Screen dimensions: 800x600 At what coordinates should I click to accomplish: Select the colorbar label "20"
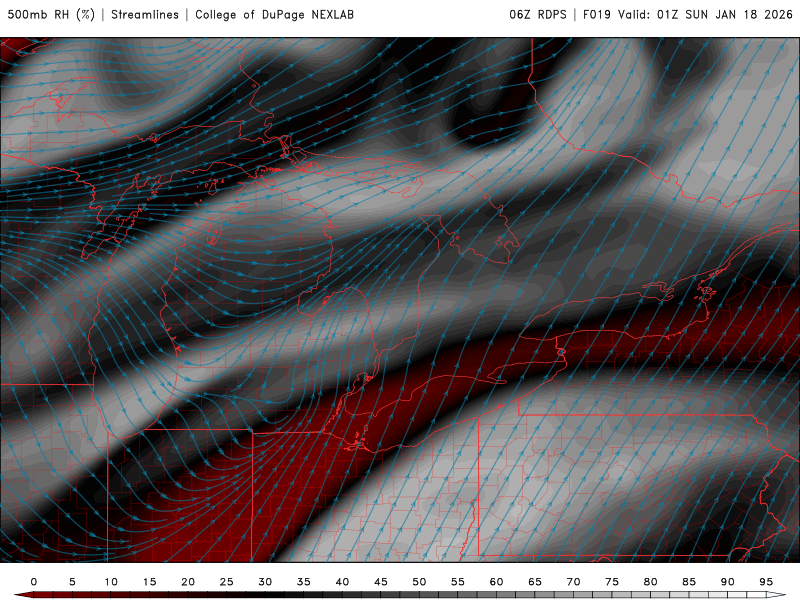pyautogui.click(x=188, y=582)
